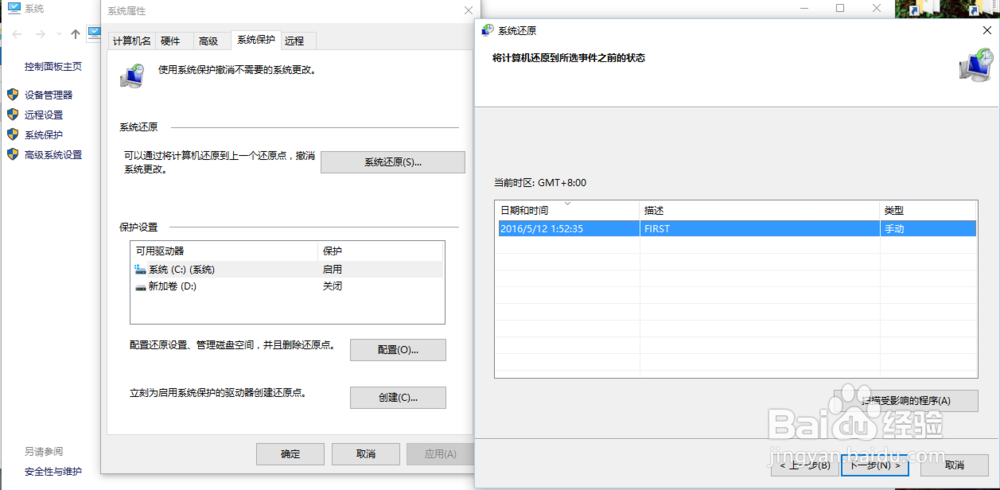Click the 应用(A) button
The height and width of the screenshot is (490, 1000).
[x=440, y=454]
